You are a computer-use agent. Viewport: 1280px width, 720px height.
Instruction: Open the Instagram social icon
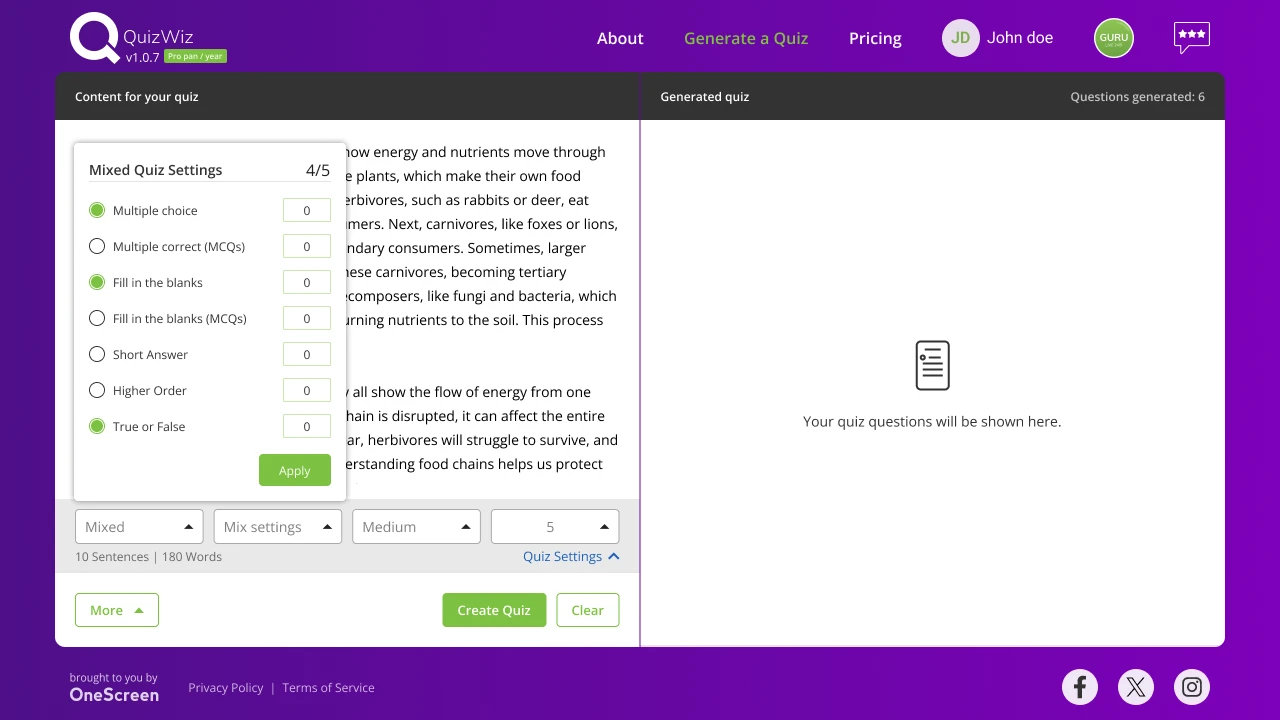[x=1192, y=687]
